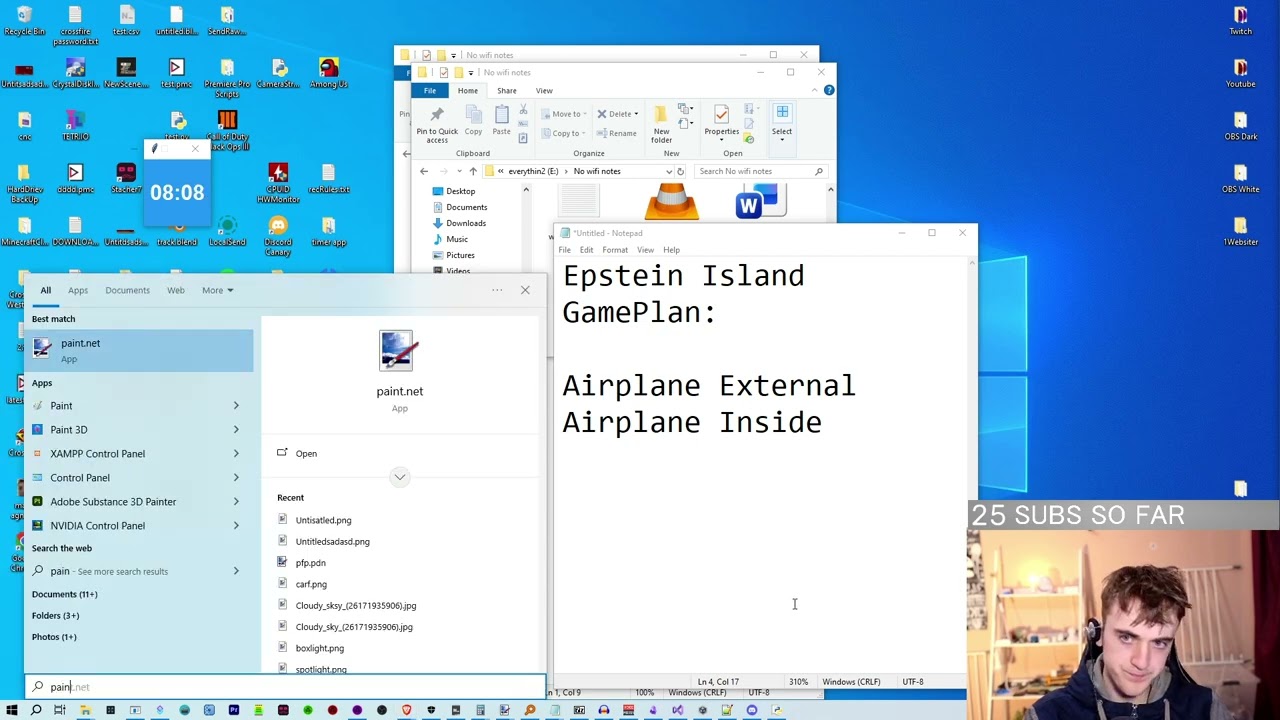Open the More filter dropdown

pyautogui.click(x=217, y=290)
